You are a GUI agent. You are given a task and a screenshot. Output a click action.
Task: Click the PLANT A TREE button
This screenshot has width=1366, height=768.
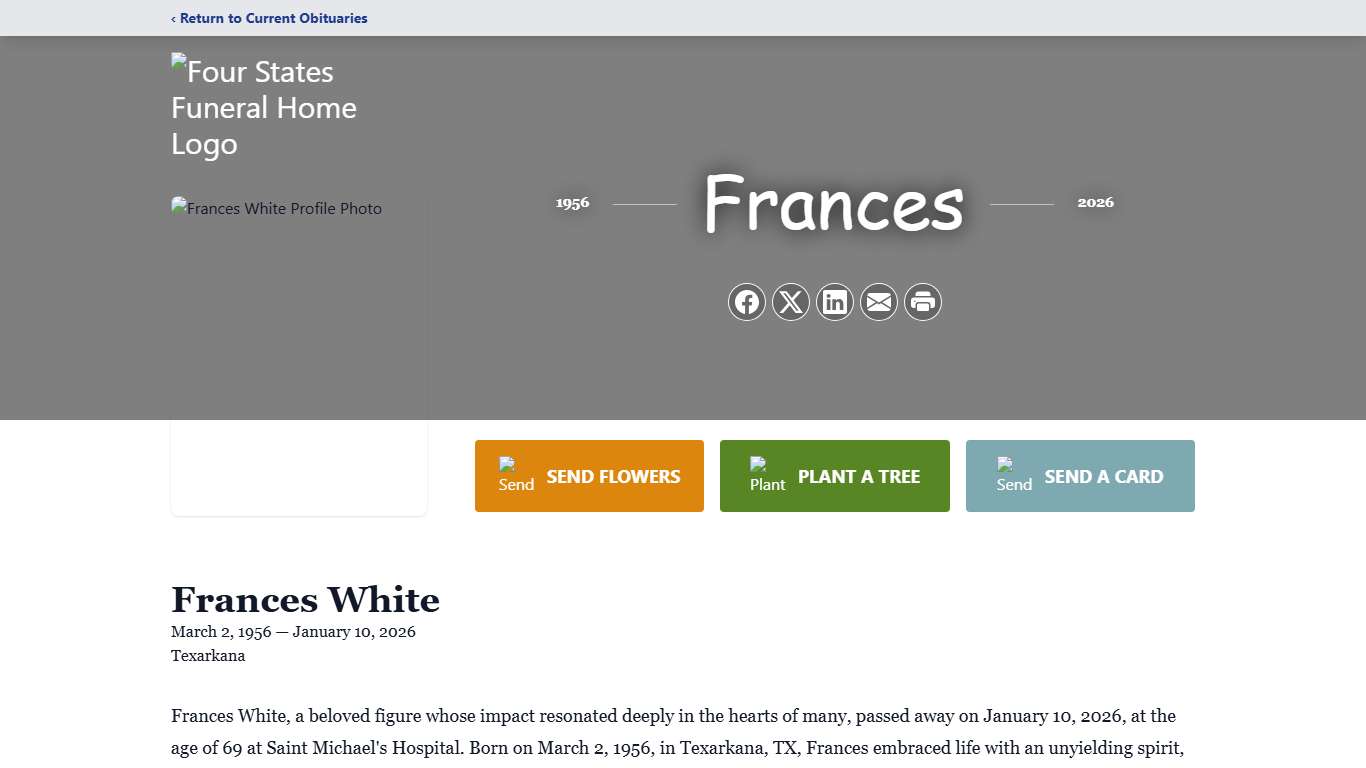point(835,476)
